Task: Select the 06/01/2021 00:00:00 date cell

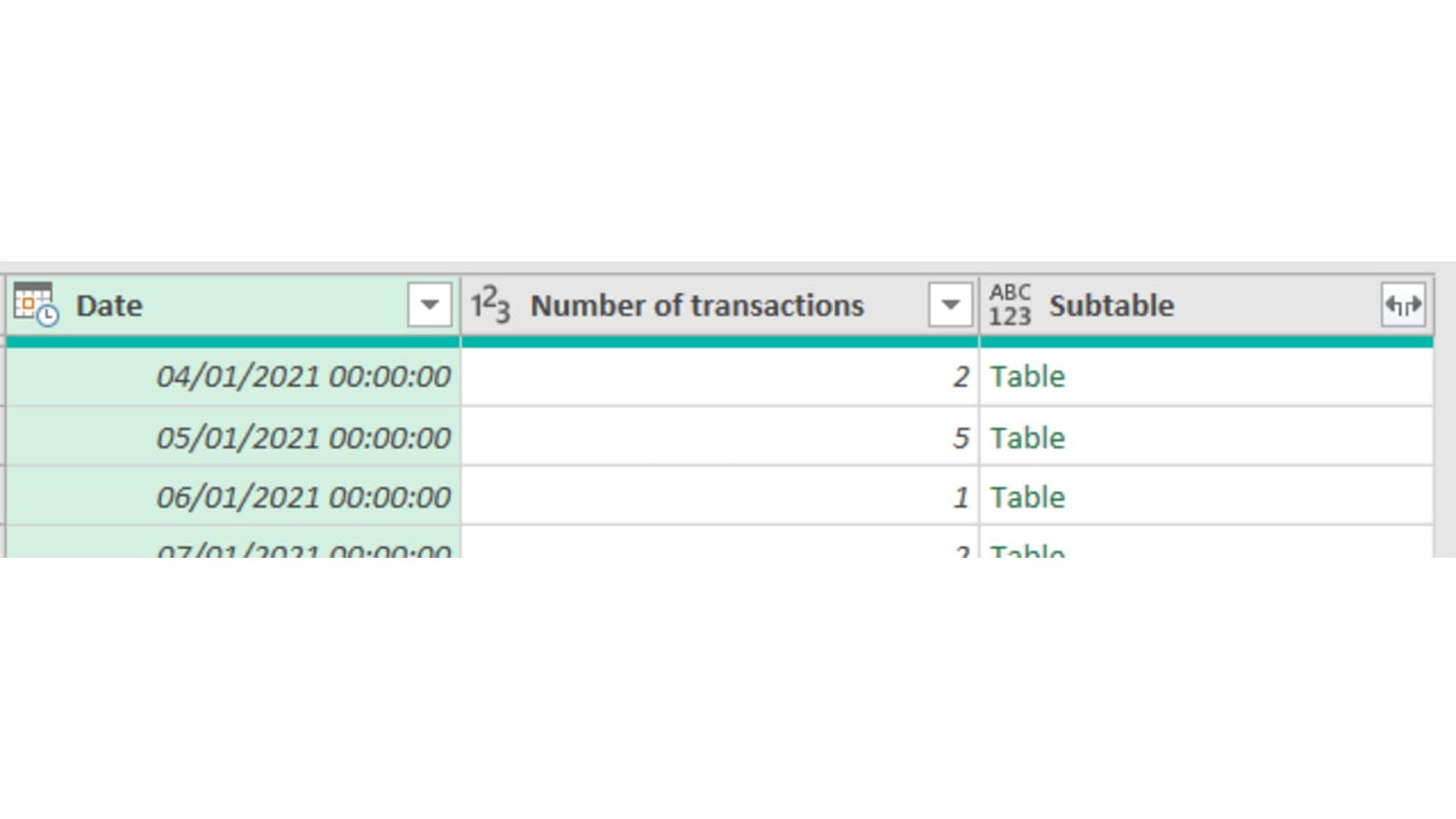Action: (x=303, y=498)
